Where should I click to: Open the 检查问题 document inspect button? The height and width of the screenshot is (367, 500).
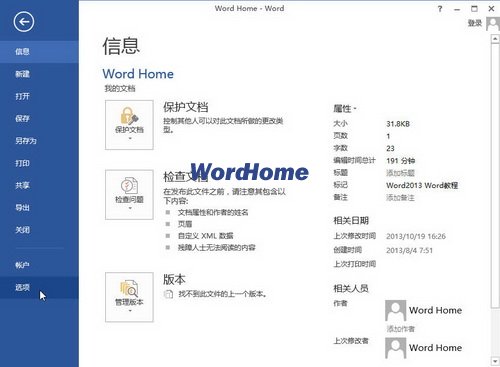pos(129,195)
